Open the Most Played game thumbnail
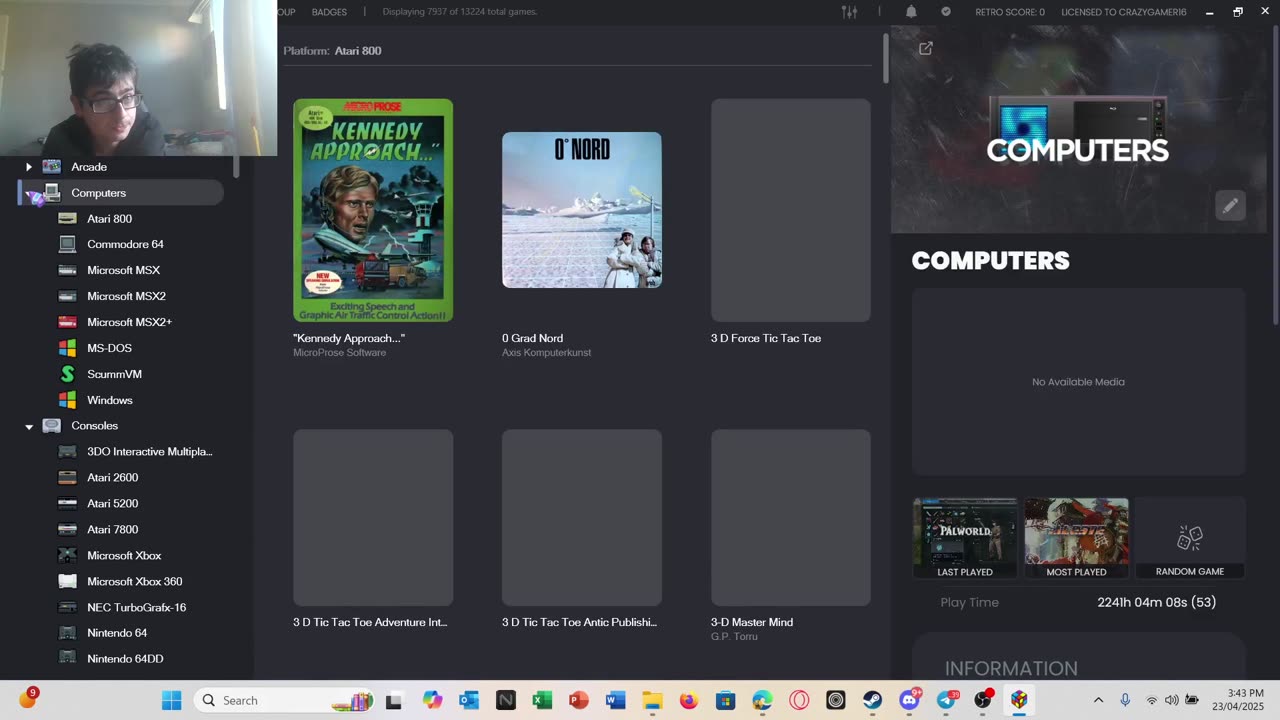This screenshot has width=1280, height=720. 1076,538
